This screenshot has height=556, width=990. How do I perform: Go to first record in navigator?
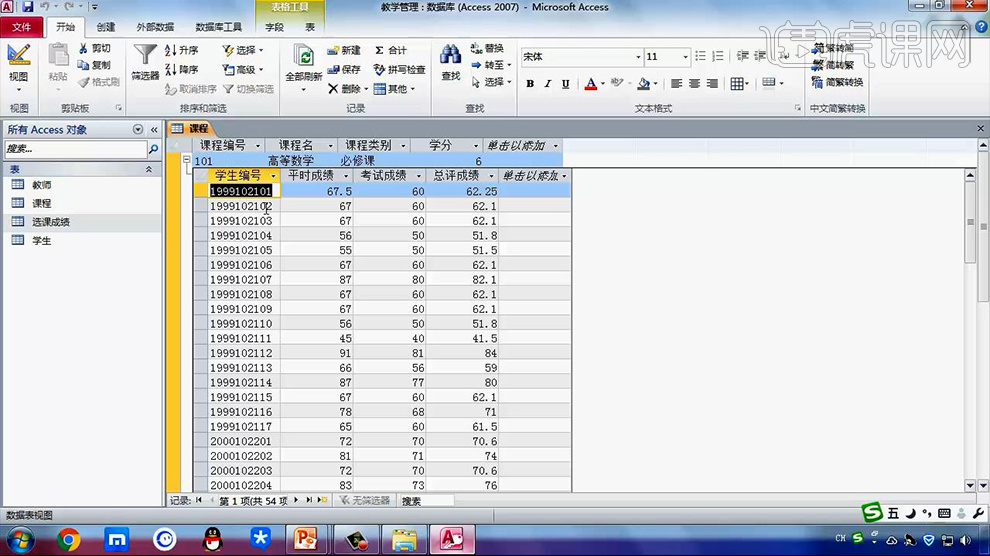(x=198, y=500)
